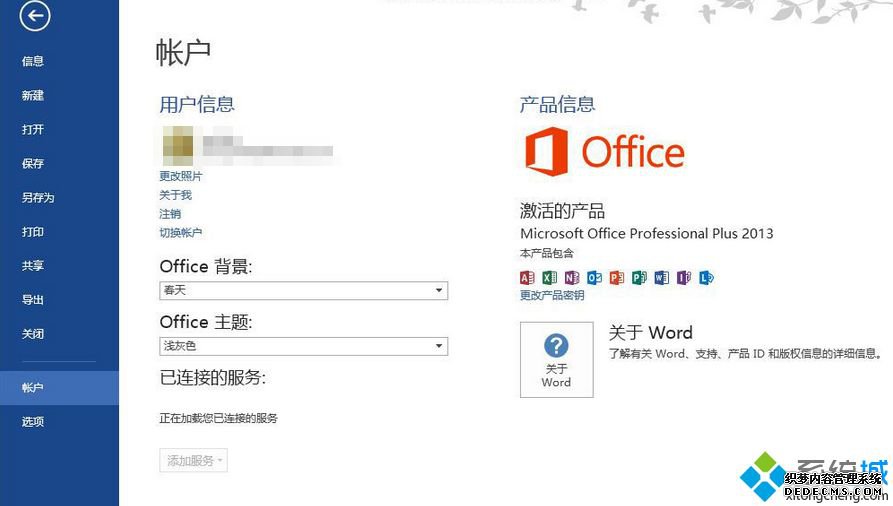Click 保存 in the left menu

click(33, 164)
